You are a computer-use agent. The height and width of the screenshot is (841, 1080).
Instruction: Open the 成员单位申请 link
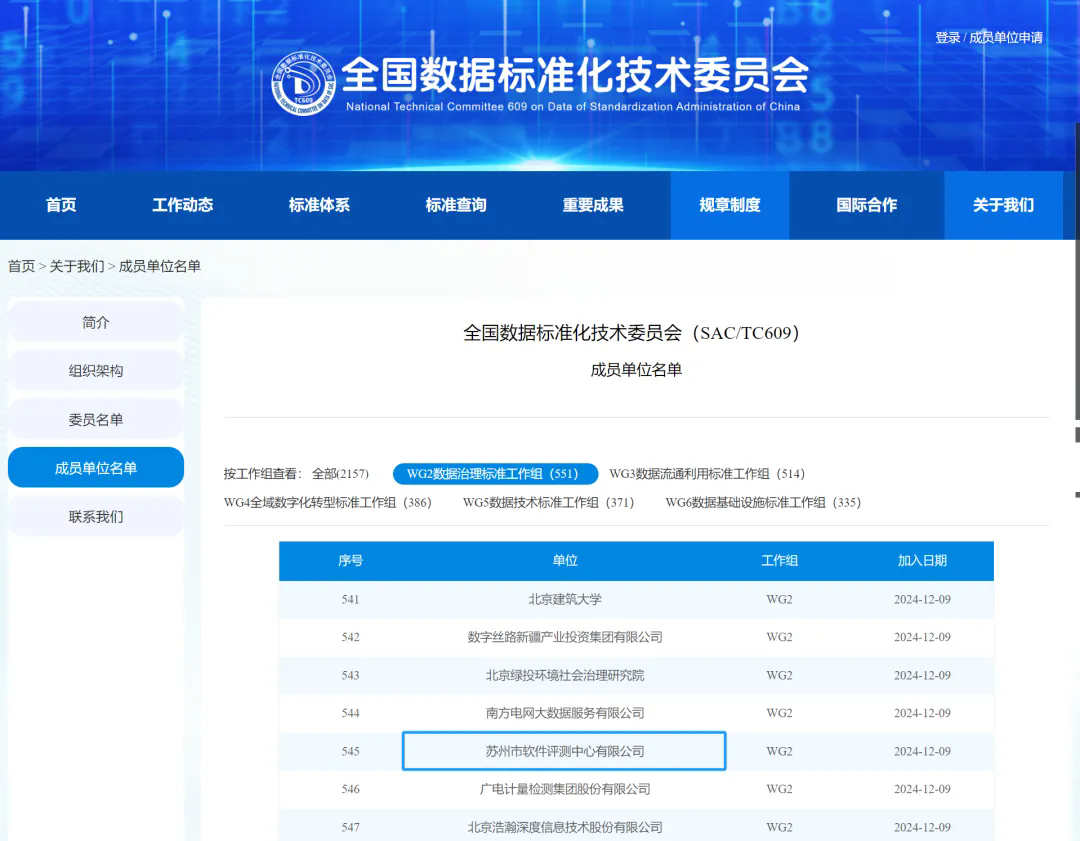click(x=1006, y=38)
